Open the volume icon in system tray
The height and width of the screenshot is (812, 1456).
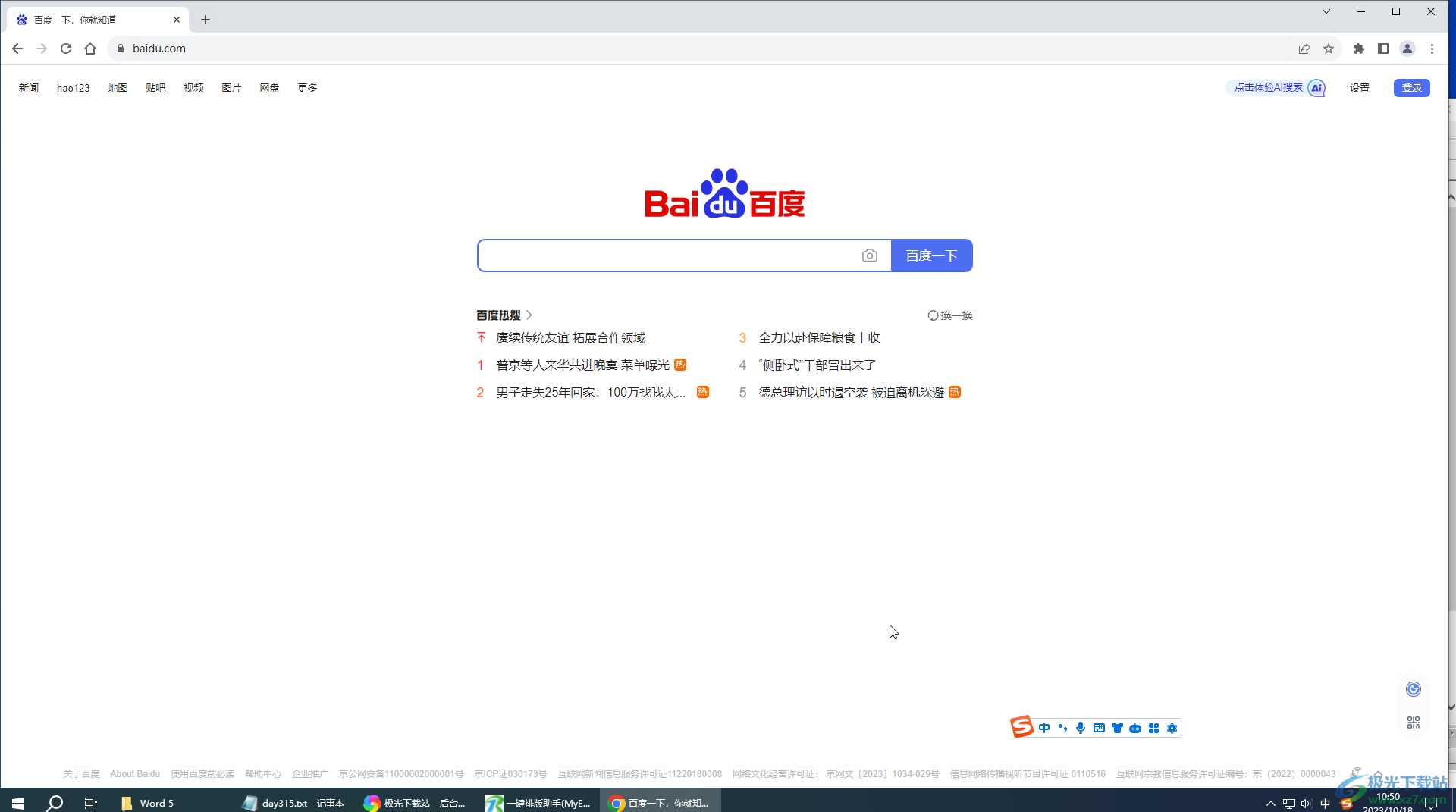pos(1306,804)
